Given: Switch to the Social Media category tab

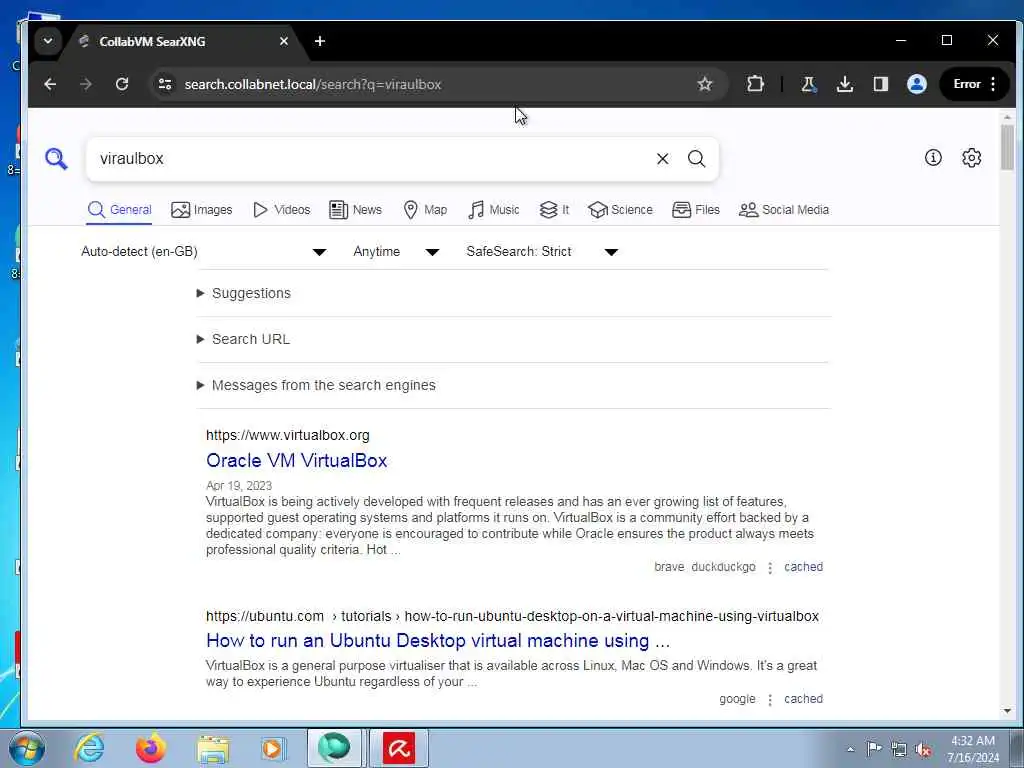Looking at the screenshot, I should tap(784, 210).
